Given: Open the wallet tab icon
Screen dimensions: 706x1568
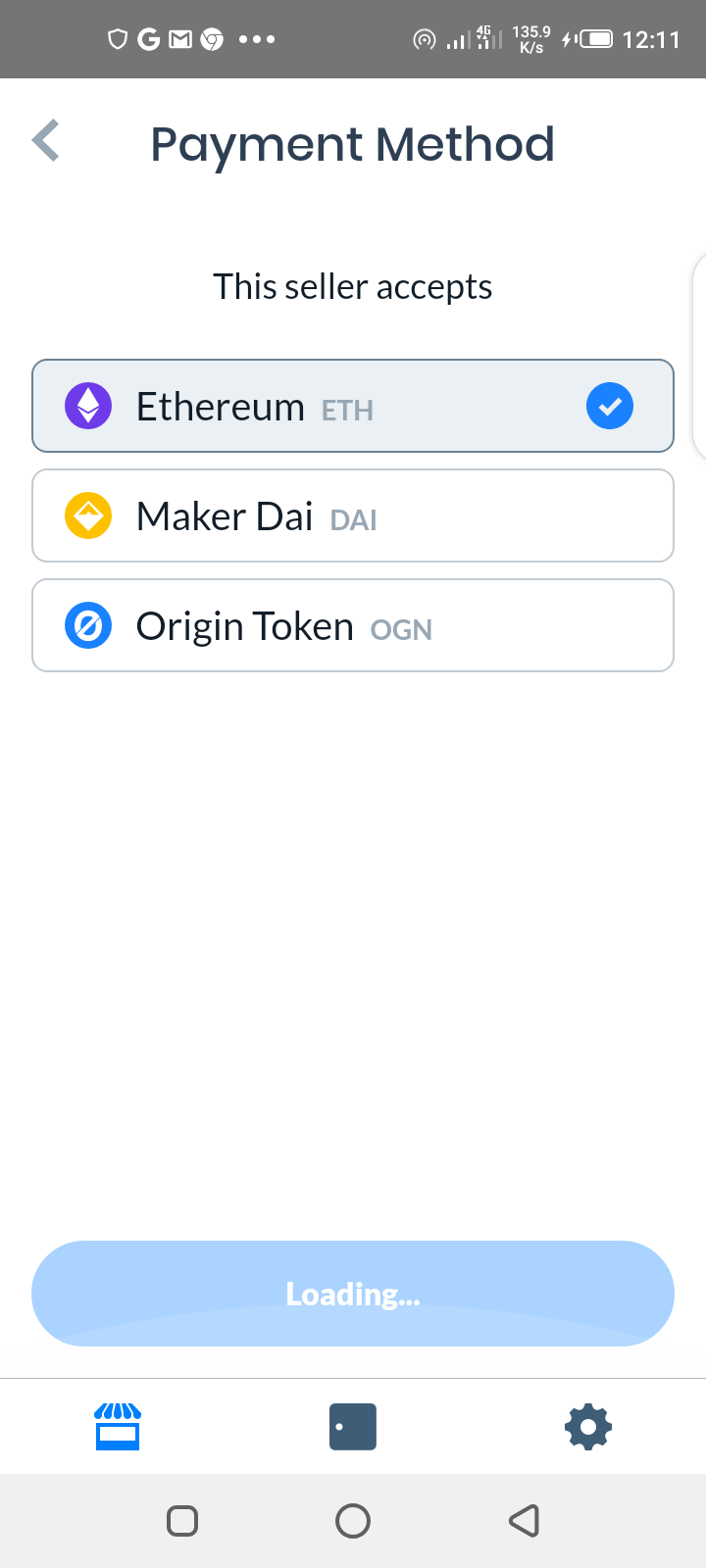Looking at the screenshot, I should coord(353,1426).
